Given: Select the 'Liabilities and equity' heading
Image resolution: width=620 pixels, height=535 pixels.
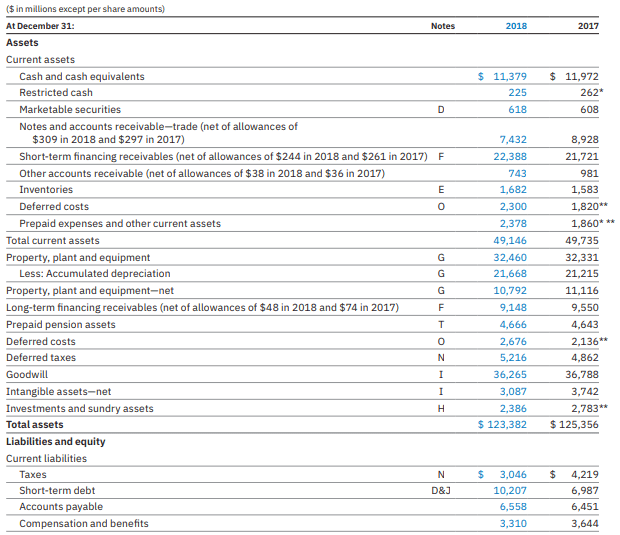Looking at the screenshot, I should click(56, 442).
